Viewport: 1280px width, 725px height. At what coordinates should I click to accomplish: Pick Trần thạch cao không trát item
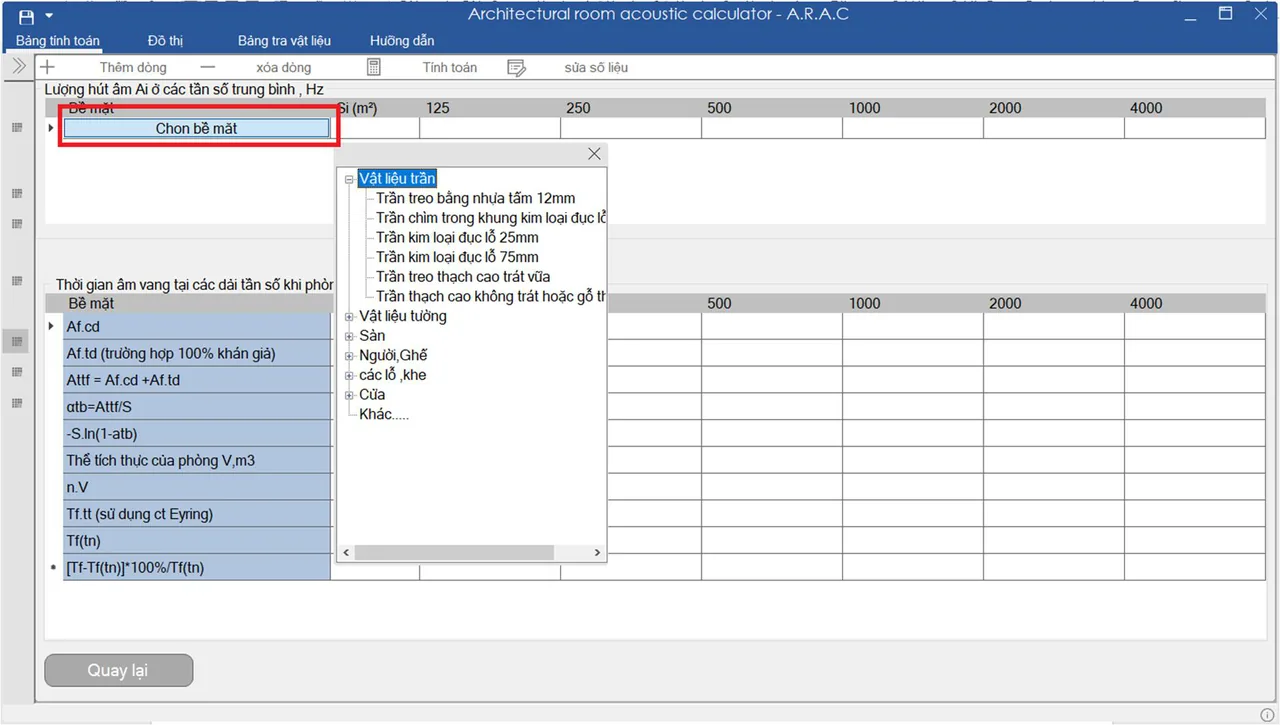(x=491, y=296)
